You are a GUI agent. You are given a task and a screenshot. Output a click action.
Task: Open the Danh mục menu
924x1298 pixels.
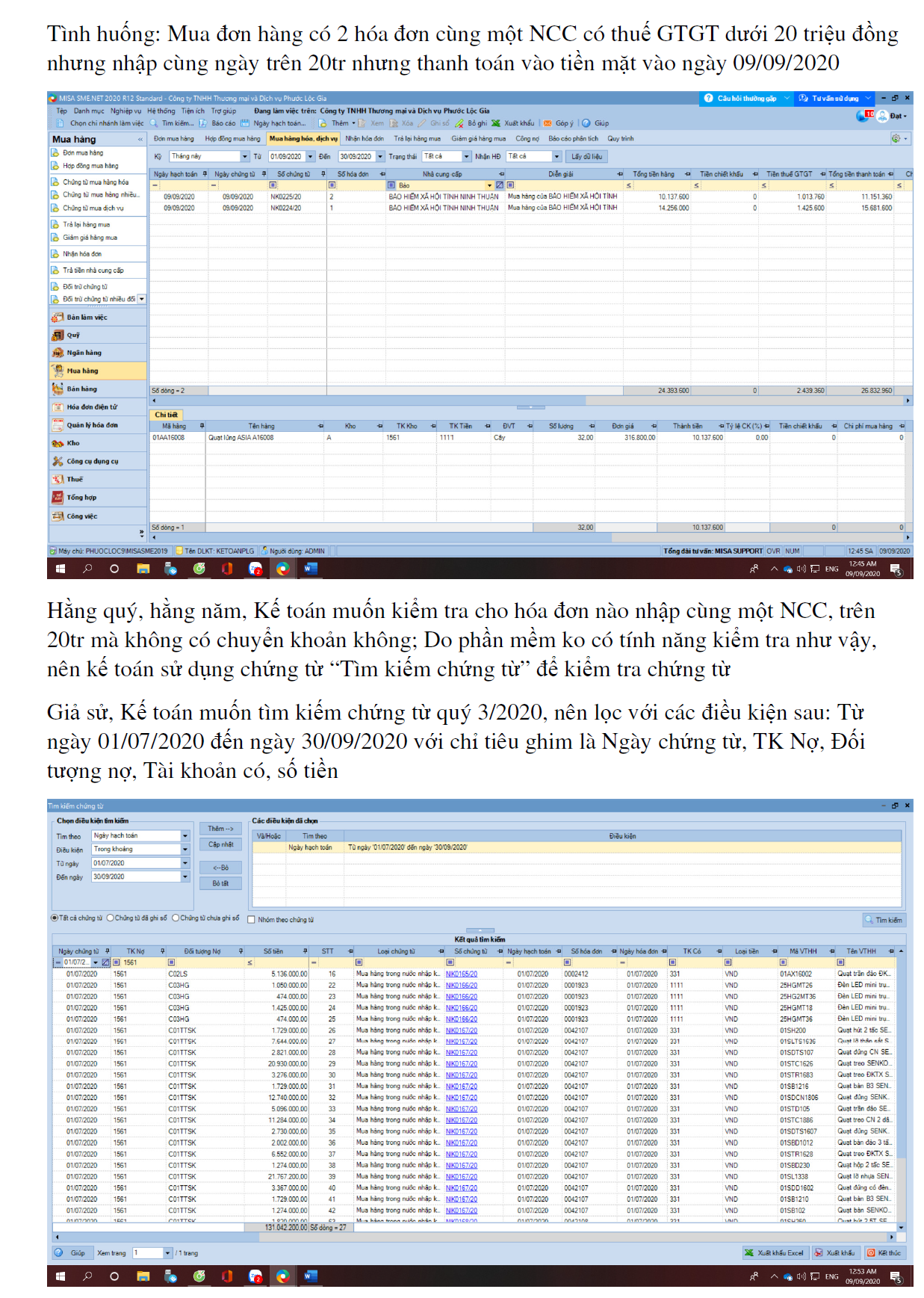tap(89, 111)
